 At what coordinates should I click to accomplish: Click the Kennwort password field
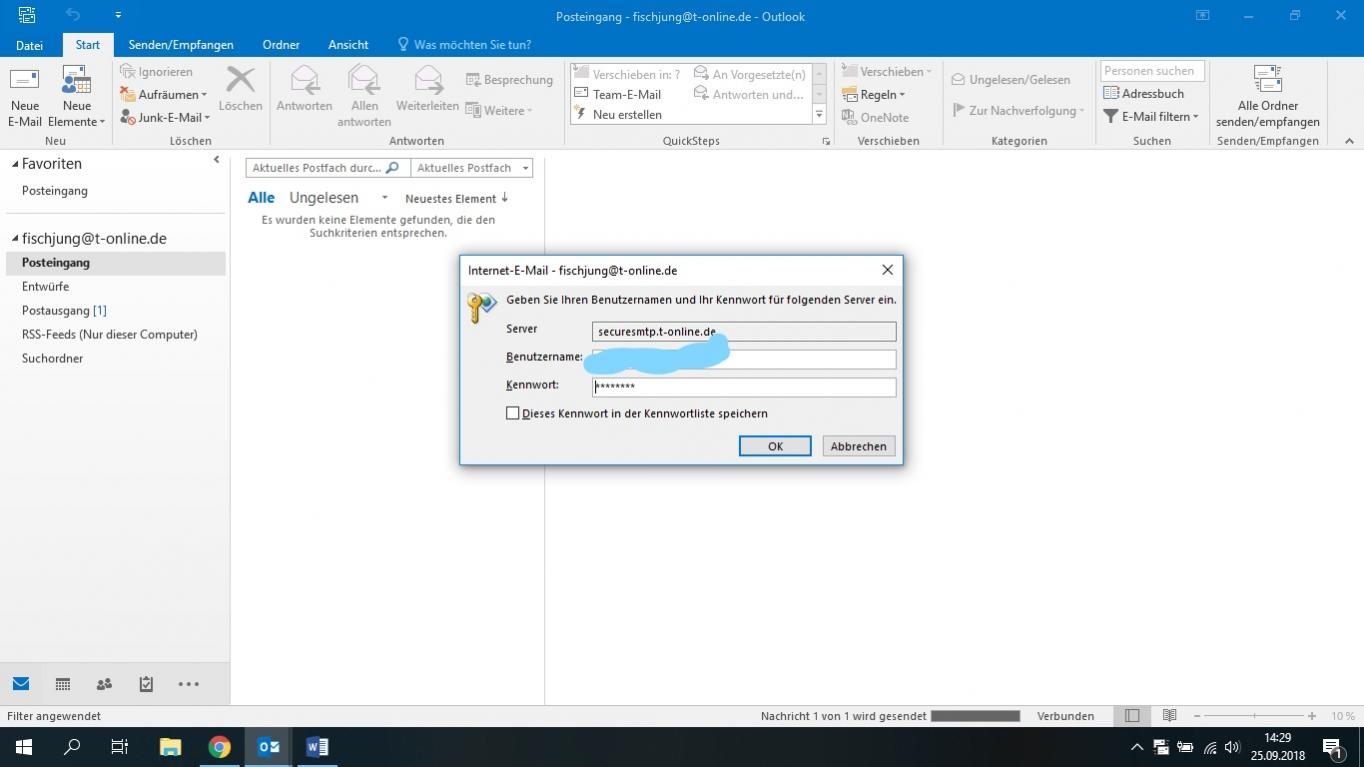coord(744,387)
